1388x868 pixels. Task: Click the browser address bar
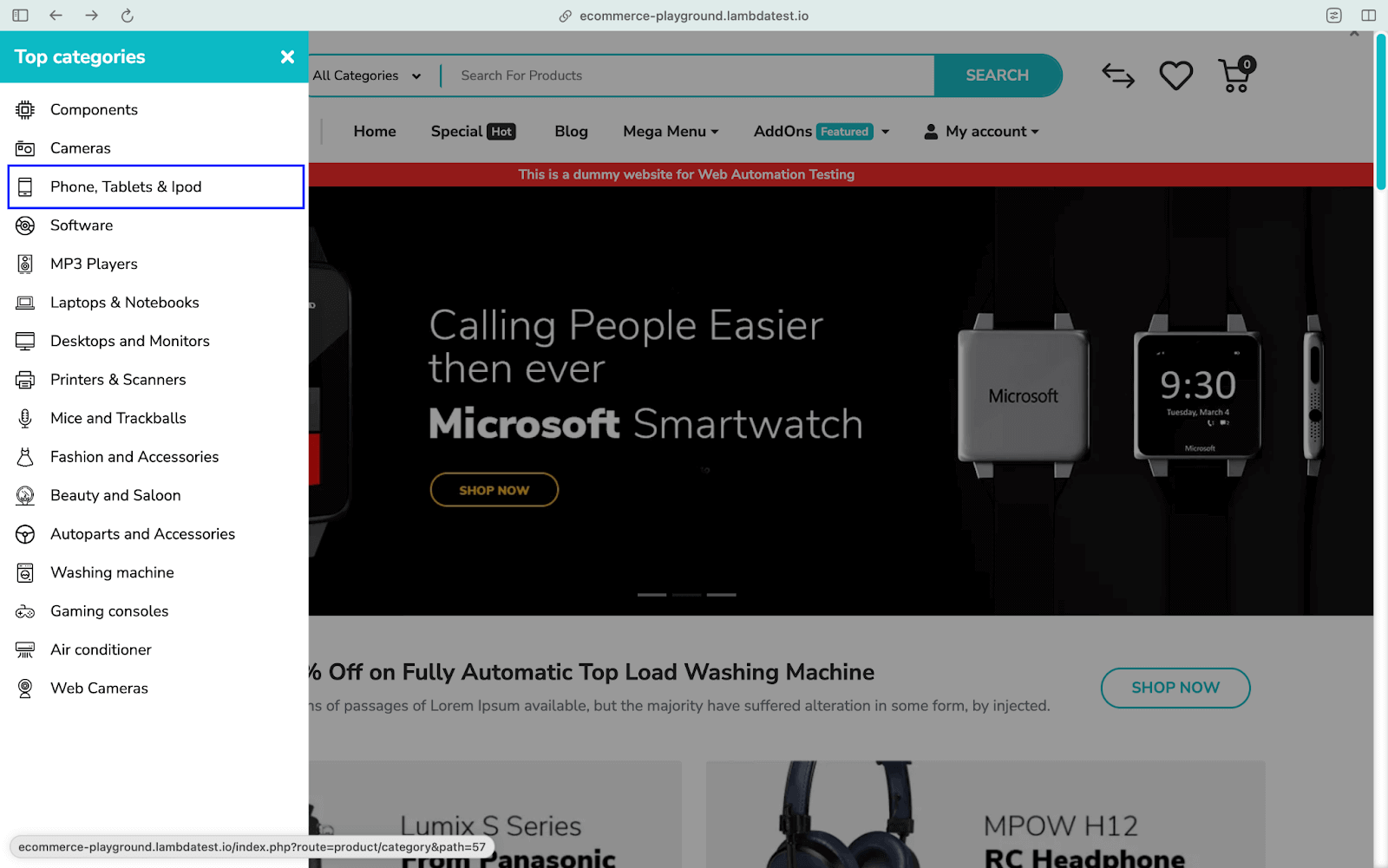tap(684, 16)
